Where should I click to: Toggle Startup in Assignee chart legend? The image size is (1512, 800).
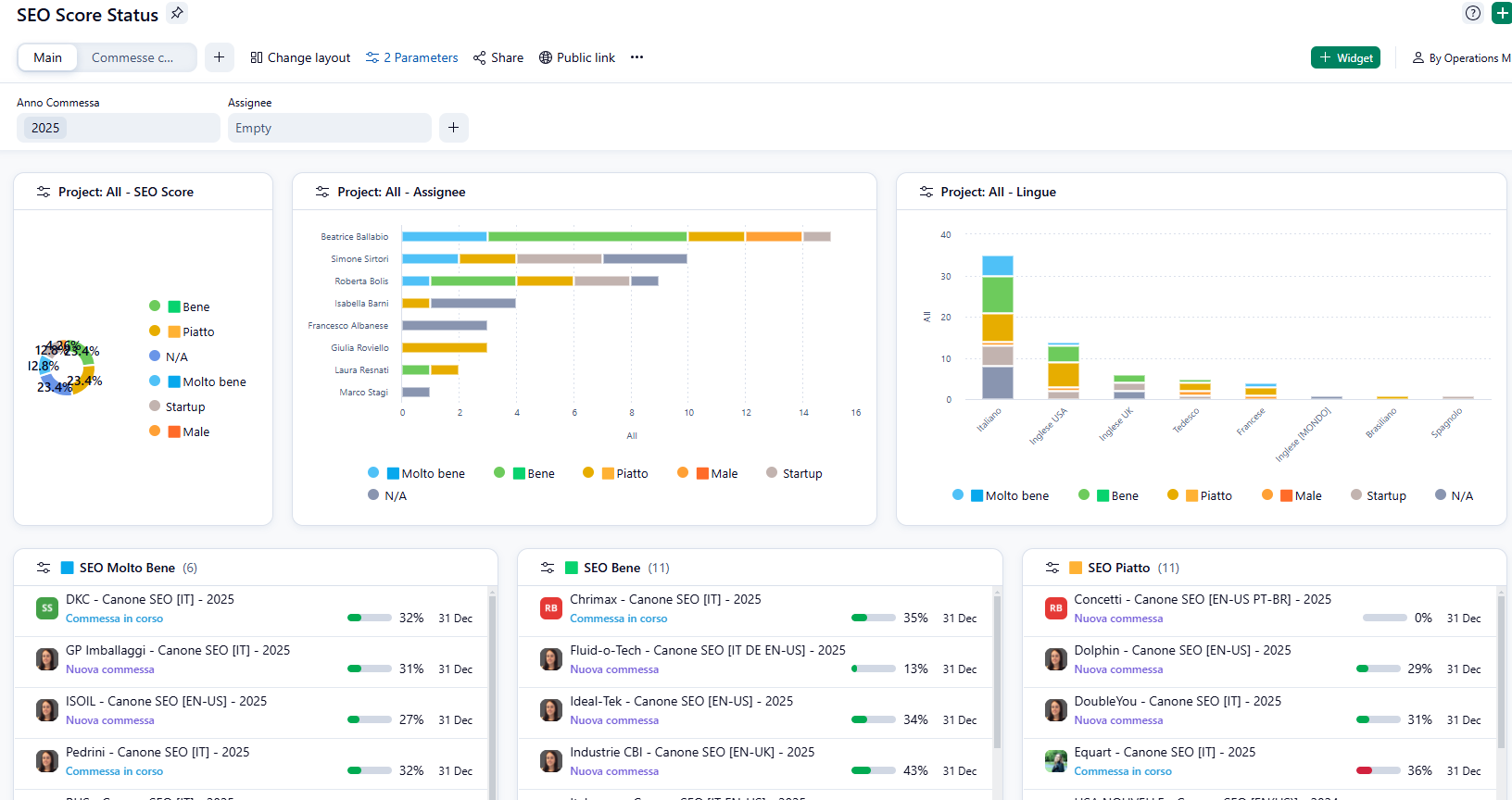point(794,473)
